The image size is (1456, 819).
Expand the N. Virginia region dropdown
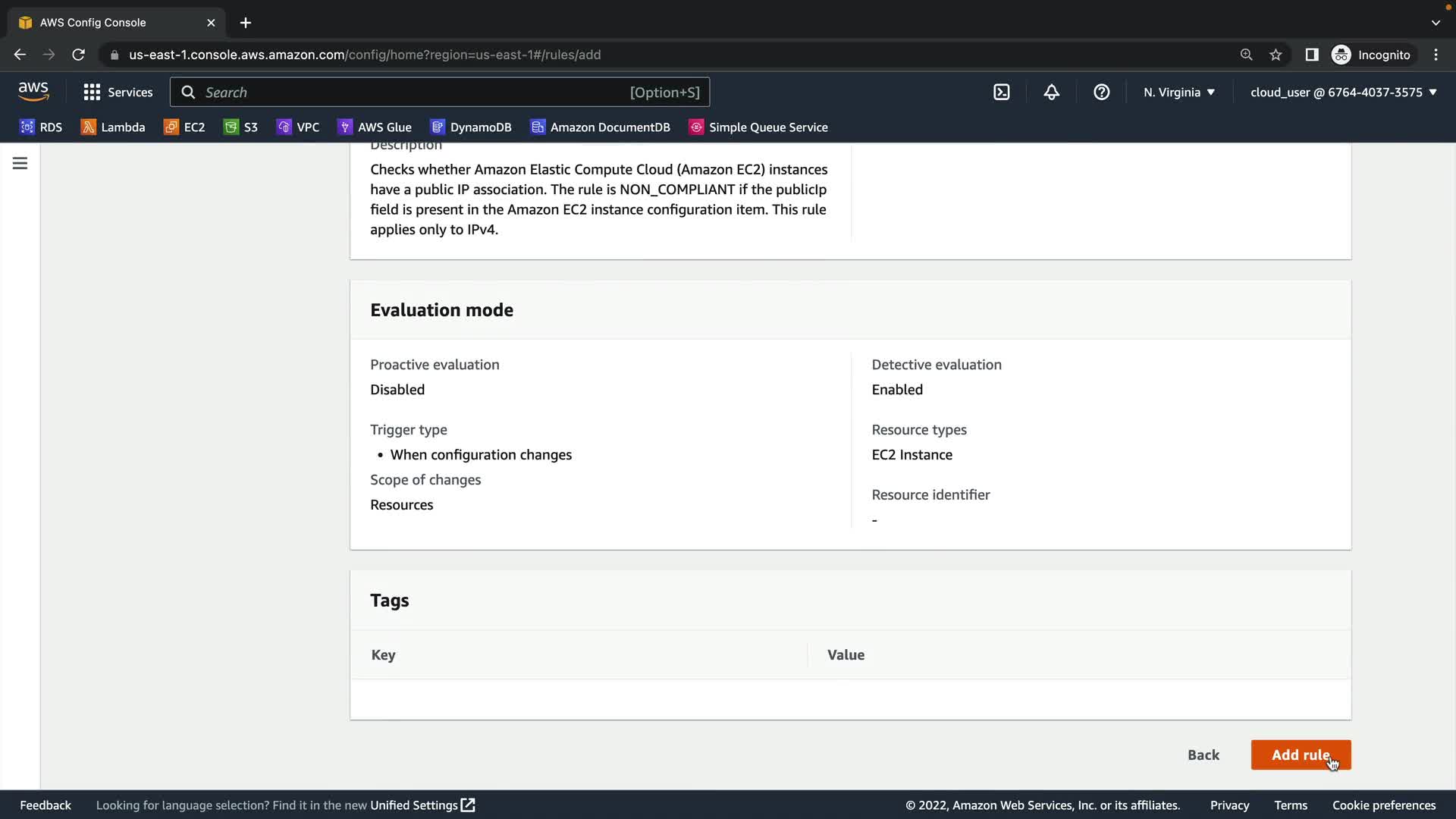click(1179, 93)
